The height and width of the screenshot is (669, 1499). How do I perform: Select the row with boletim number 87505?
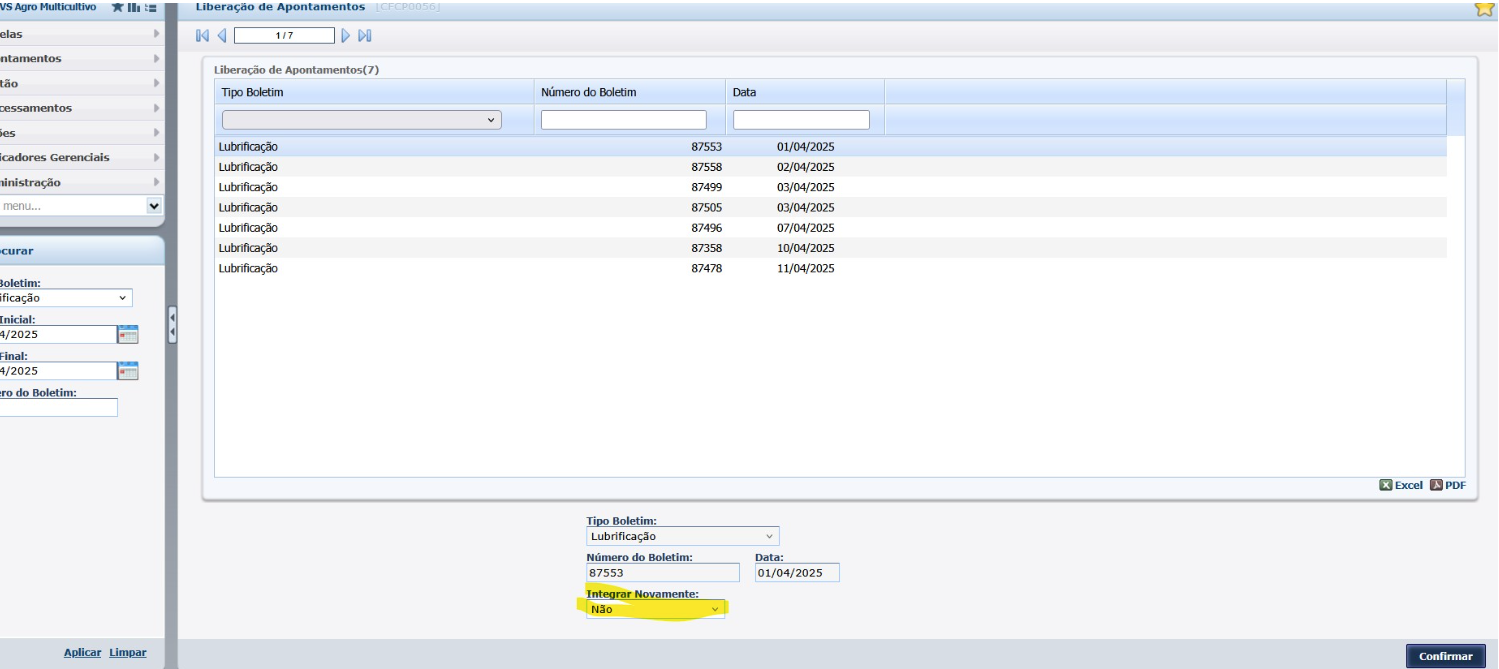(706, 208)
